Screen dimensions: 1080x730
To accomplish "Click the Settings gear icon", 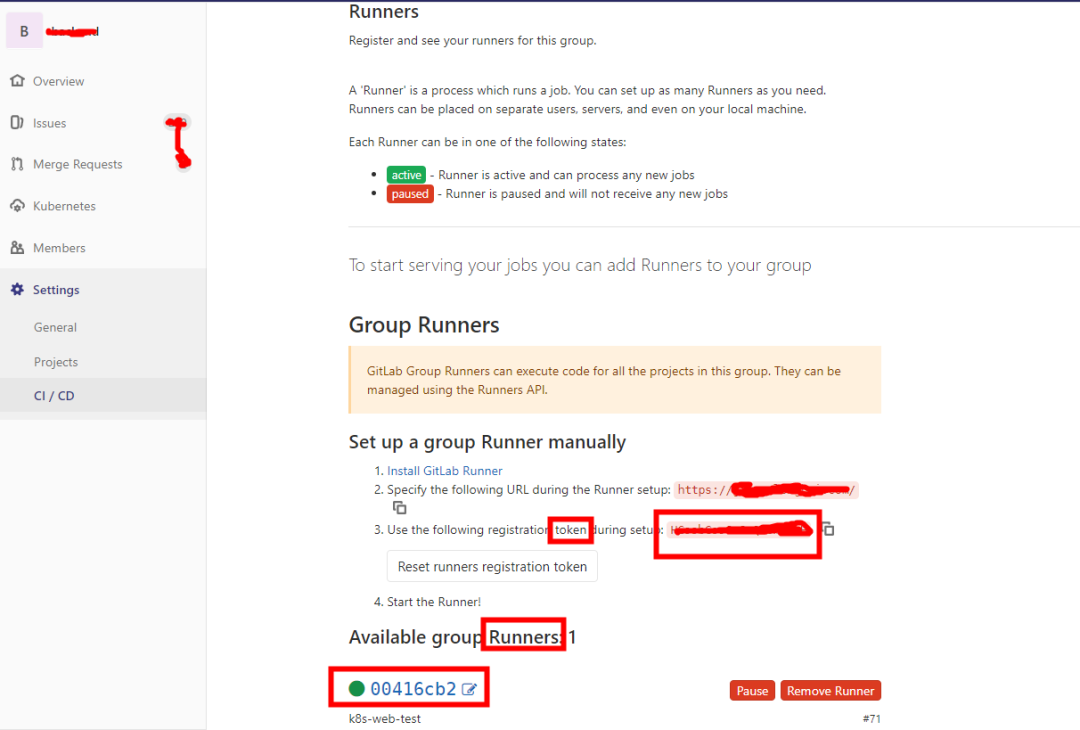I will point(17,289).
